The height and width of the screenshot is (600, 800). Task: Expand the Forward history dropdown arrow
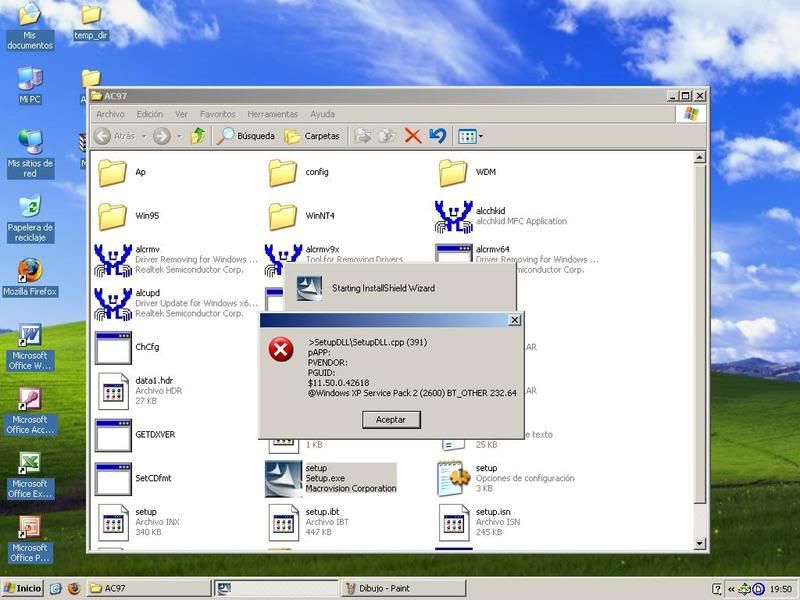[x=179, y=136]
